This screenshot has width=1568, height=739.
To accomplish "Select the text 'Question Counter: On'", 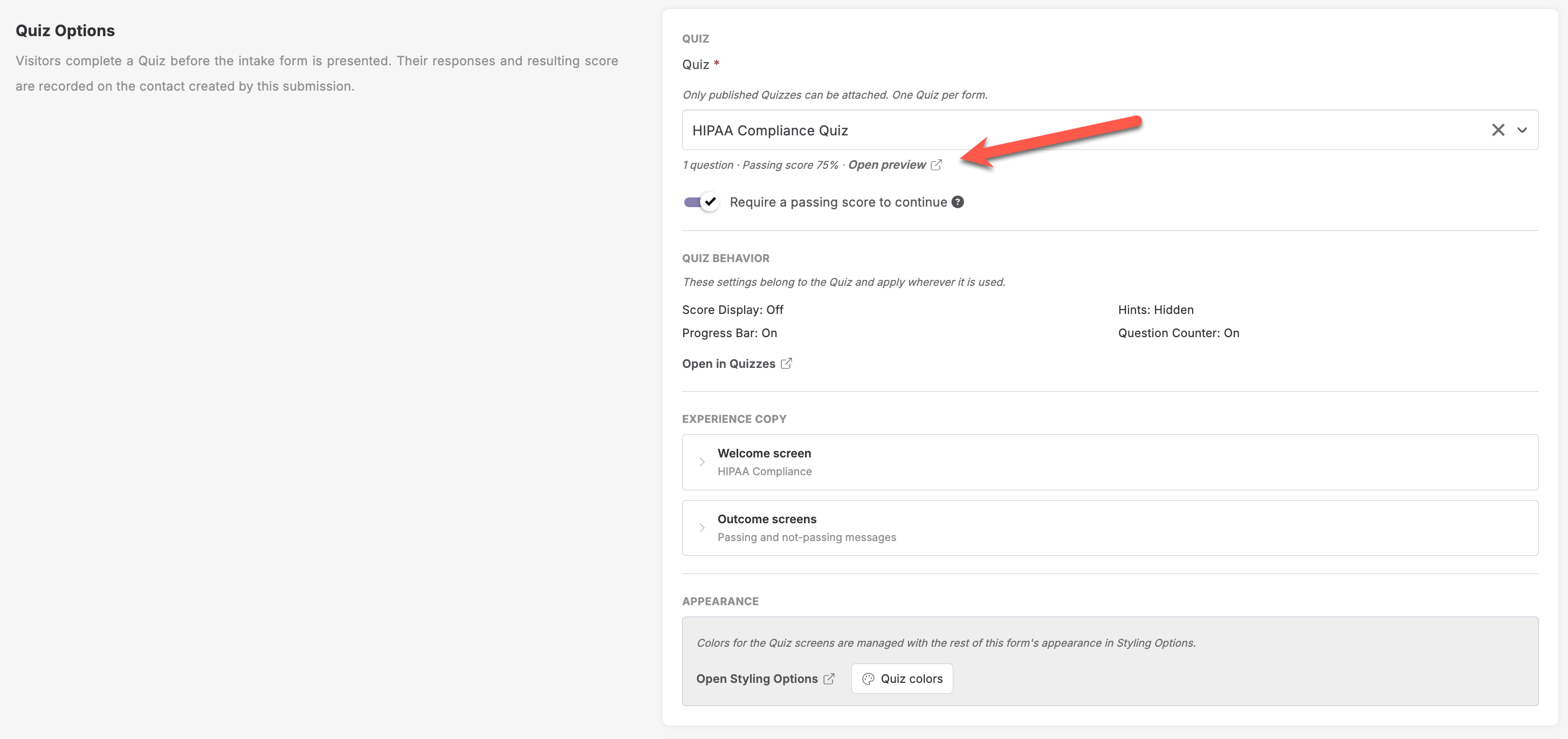I will [1179, 333].
